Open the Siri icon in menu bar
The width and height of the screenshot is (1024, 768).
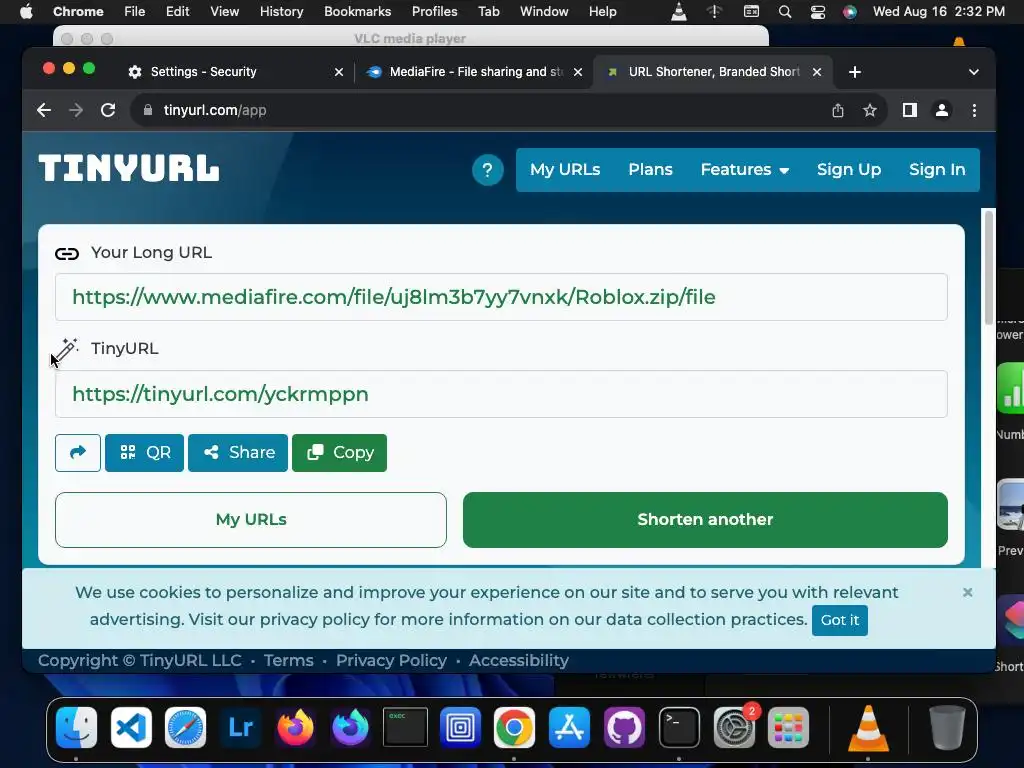point(850,12)
